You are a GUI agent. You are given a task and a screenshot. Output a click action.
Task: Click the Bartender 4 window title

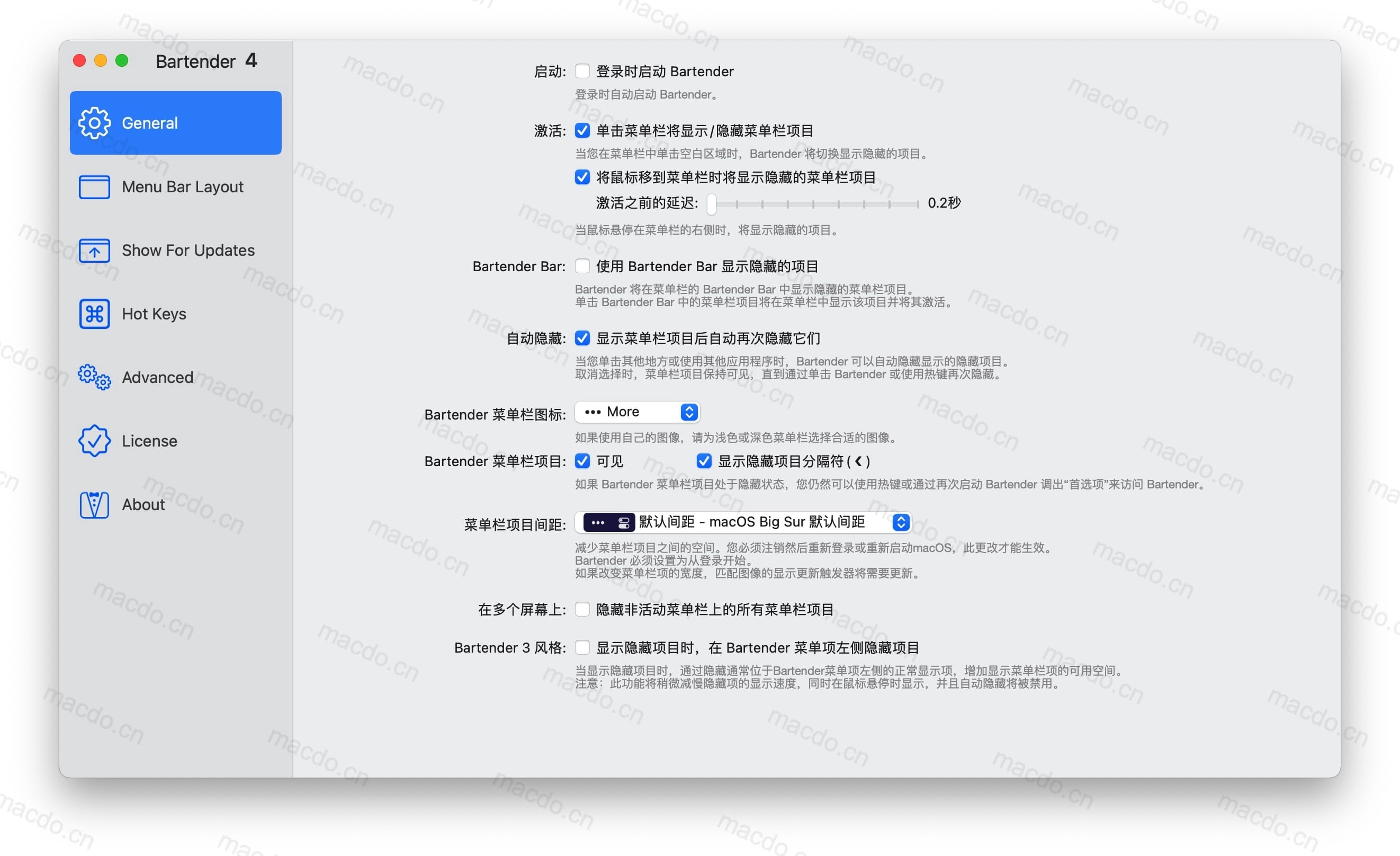click(x=207, y=61)
